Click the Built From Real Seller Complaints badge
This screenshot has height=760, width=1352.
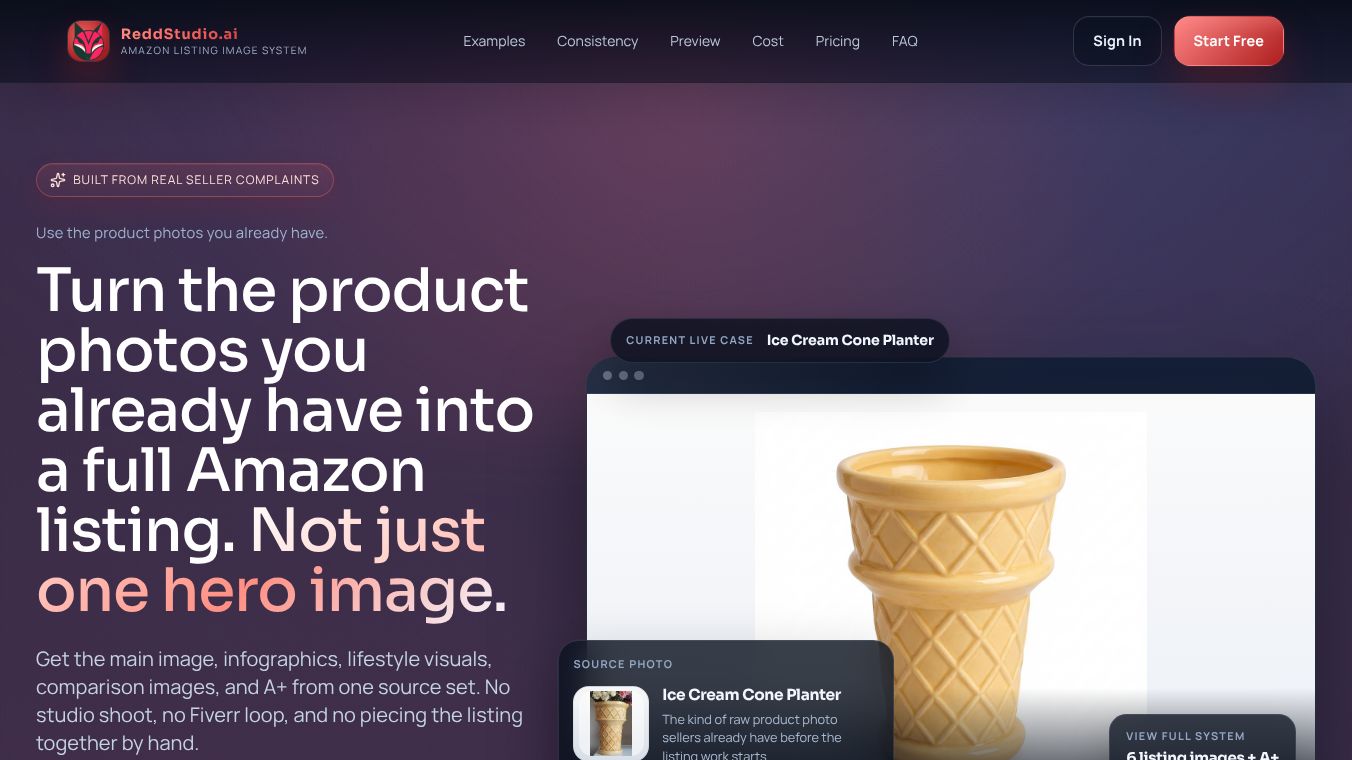[185, 180]
